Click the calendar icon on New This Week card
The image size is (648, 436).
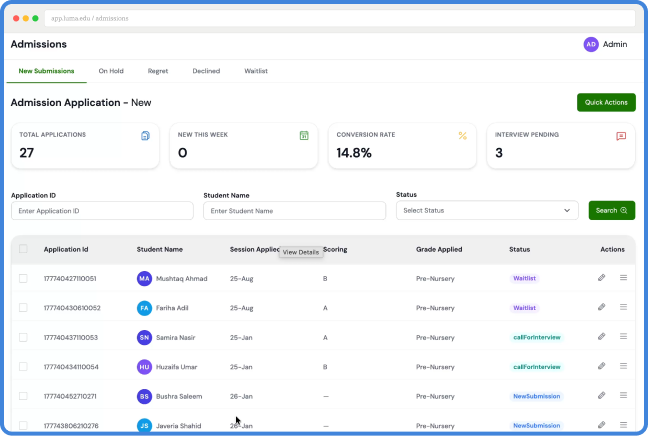[304, 136]
